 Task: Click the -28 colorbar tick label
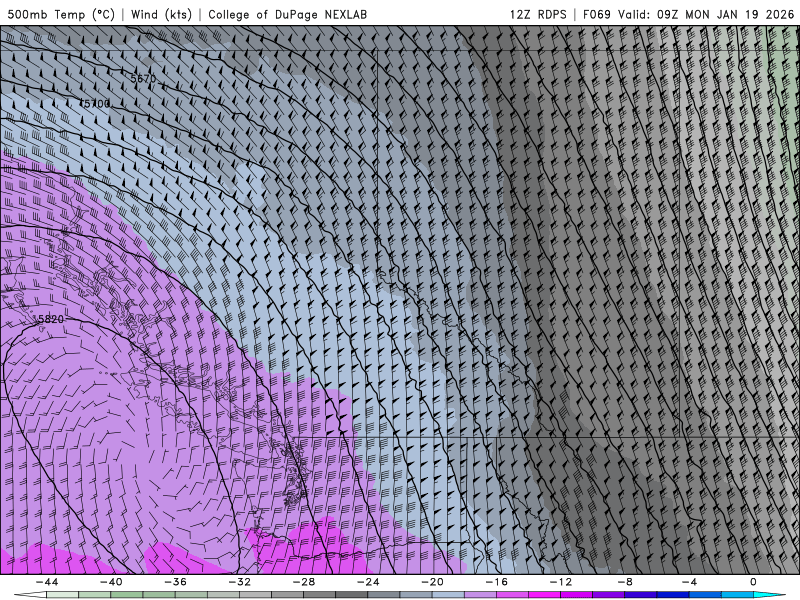click(304, 582)
